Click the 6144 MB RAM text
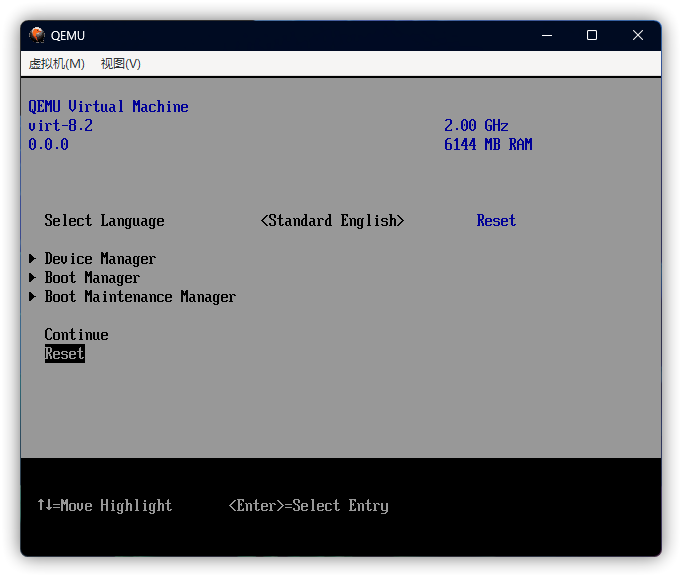Screen dimensions: 682x577 pyautogui.click(x=488, y=144)
